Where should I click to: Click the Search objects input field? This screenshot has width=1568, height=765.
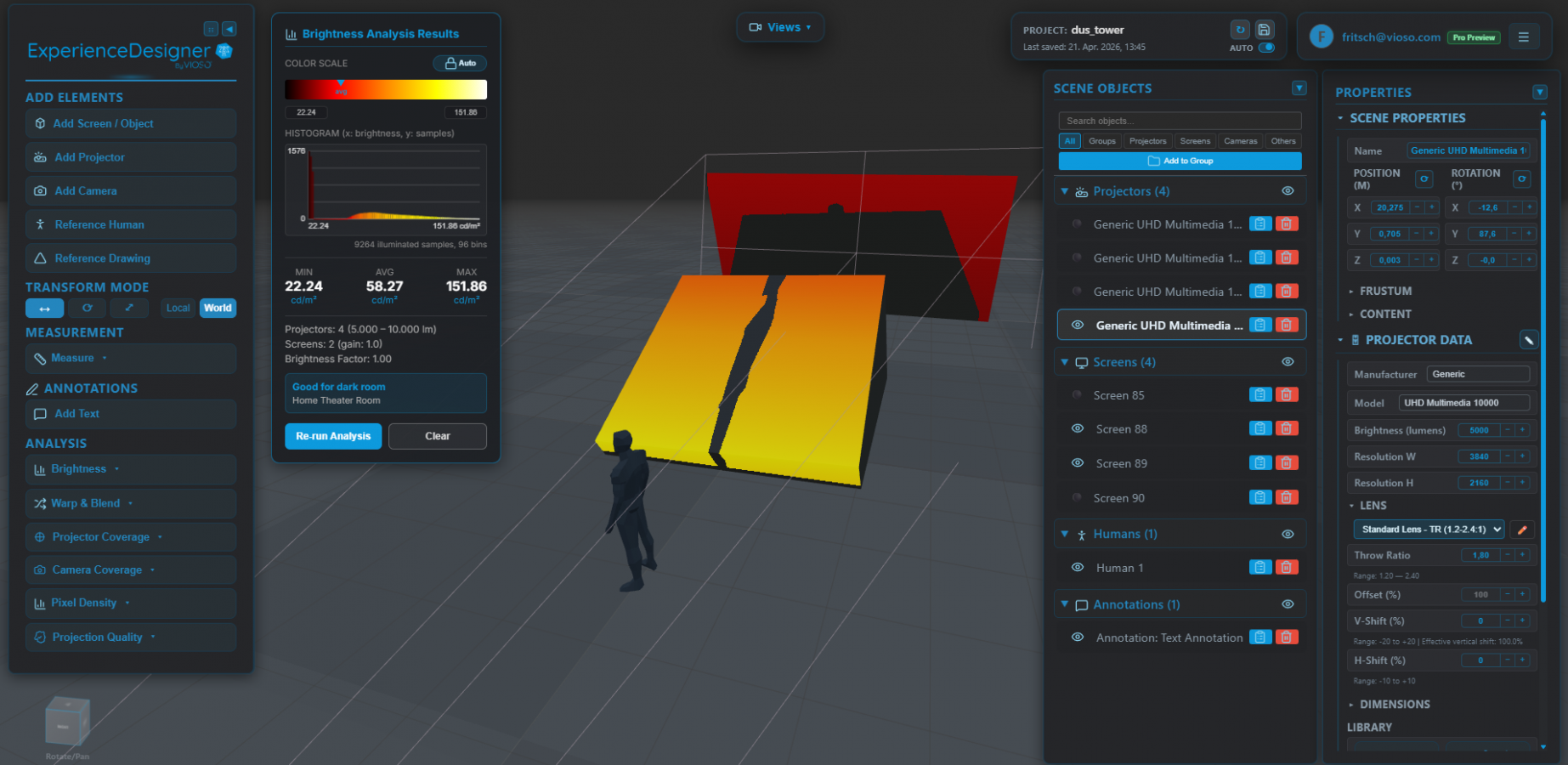[x=1180, y=120]
